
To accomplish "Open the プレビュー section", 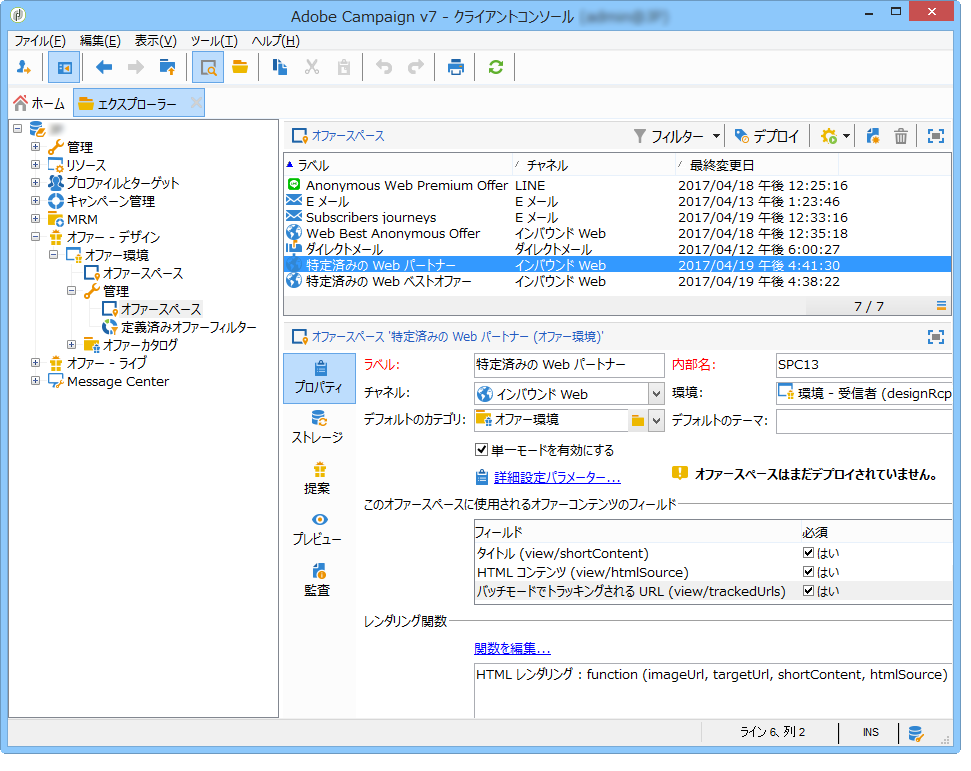I will coord(318,529).
